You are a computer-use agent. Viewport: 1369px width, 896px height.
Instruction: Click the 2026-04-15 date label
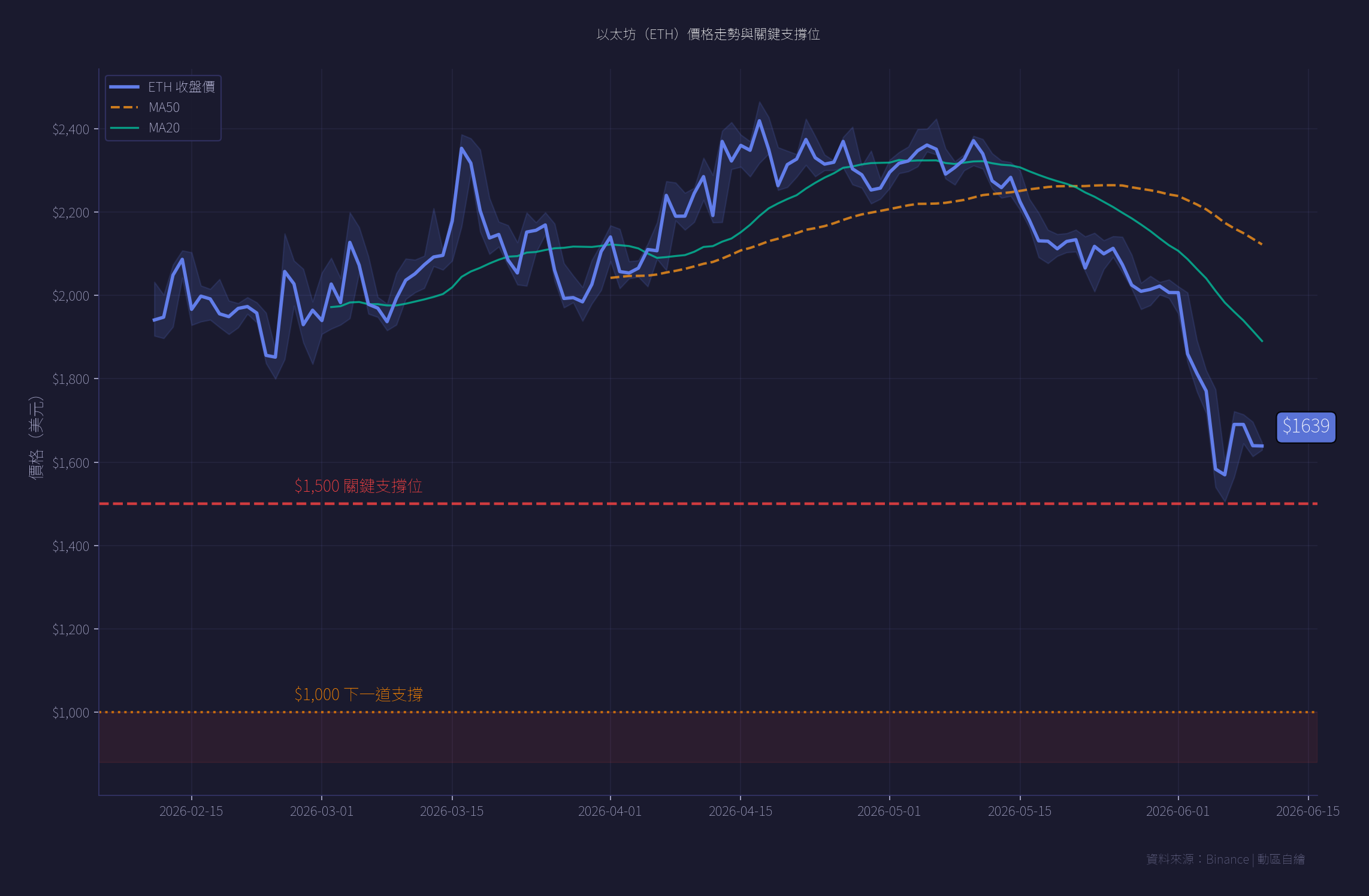pos(741,811)
